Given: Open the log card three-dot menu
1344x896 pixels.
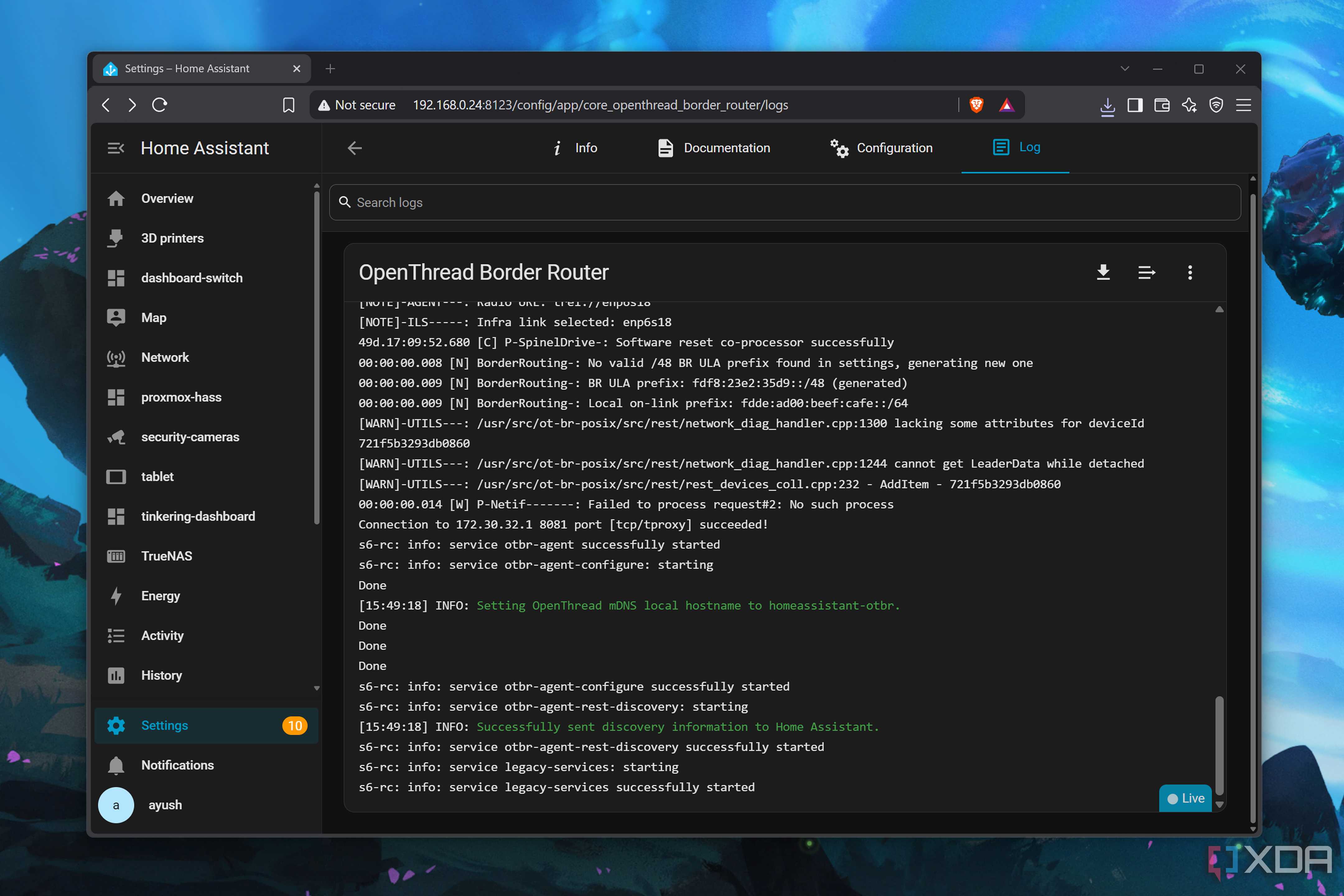Looking at the screenshot, I should pyautogui.click(x=1190, y=273).
